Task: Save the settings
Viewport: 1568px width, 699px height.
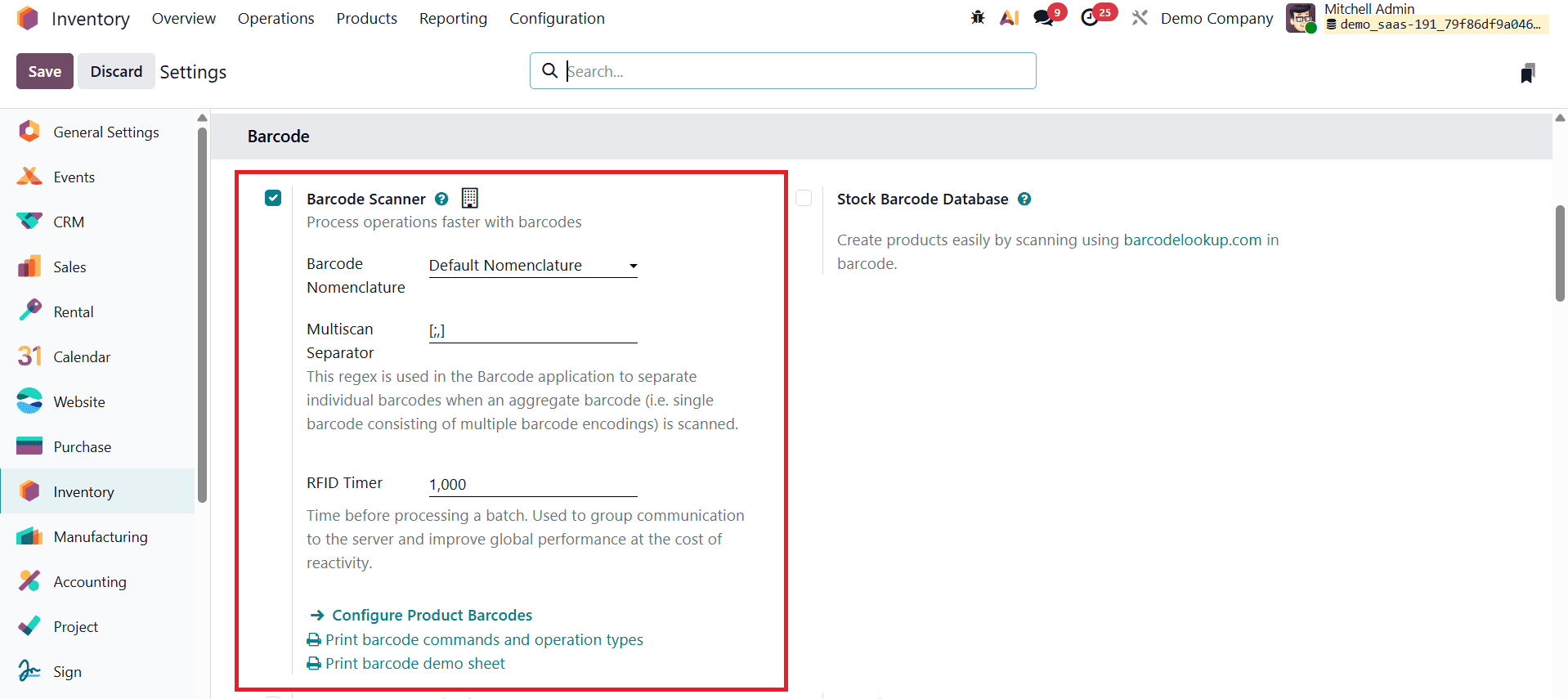Action: pos(45,71)
